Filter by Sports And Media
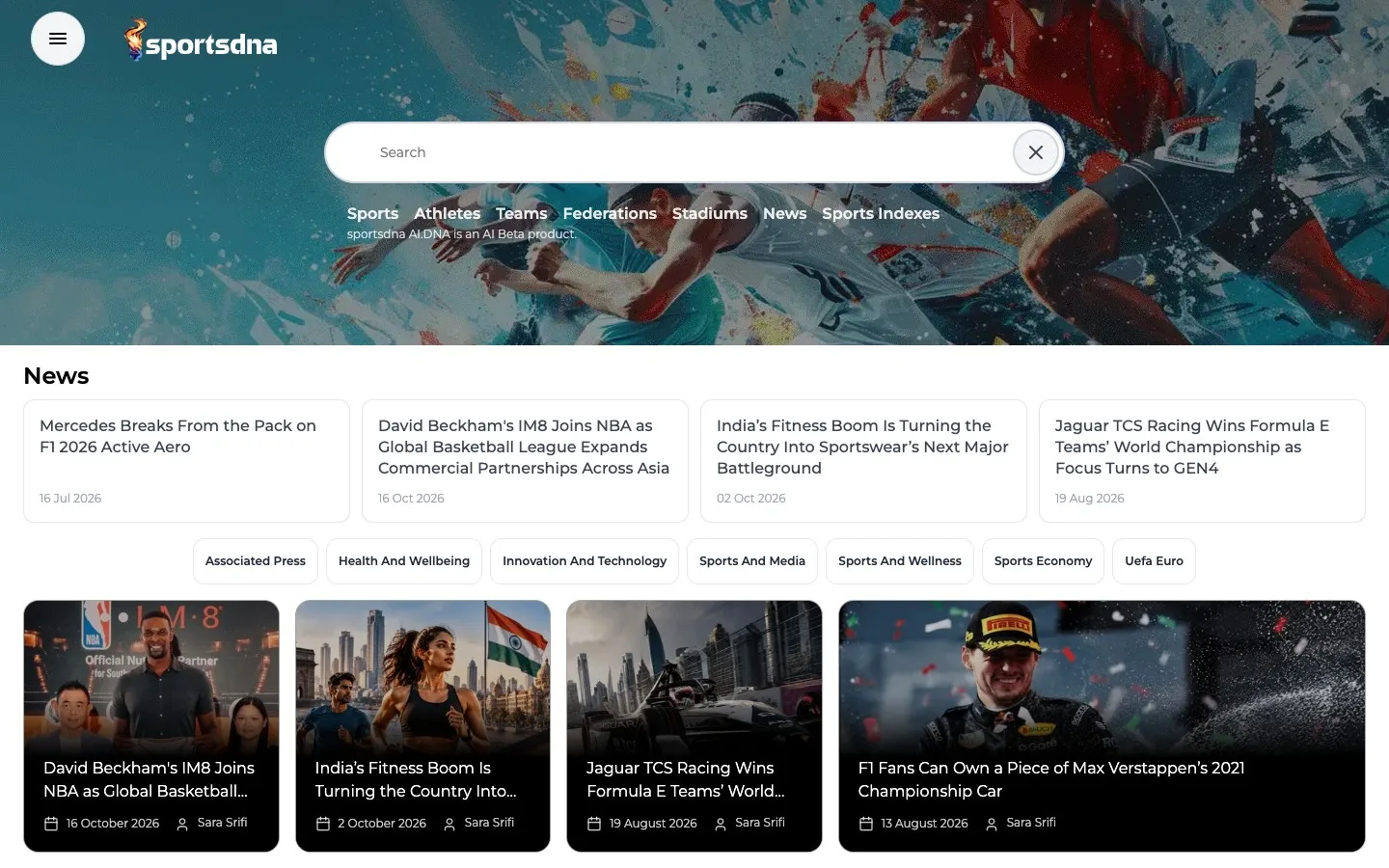The height and width of the screenshot is (868, 1389). (752, 561)
